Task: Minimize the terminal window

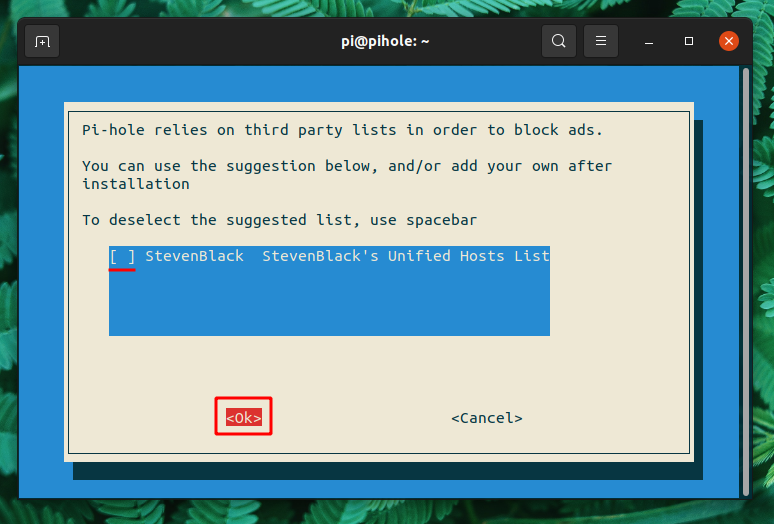Action: (649, 41)
